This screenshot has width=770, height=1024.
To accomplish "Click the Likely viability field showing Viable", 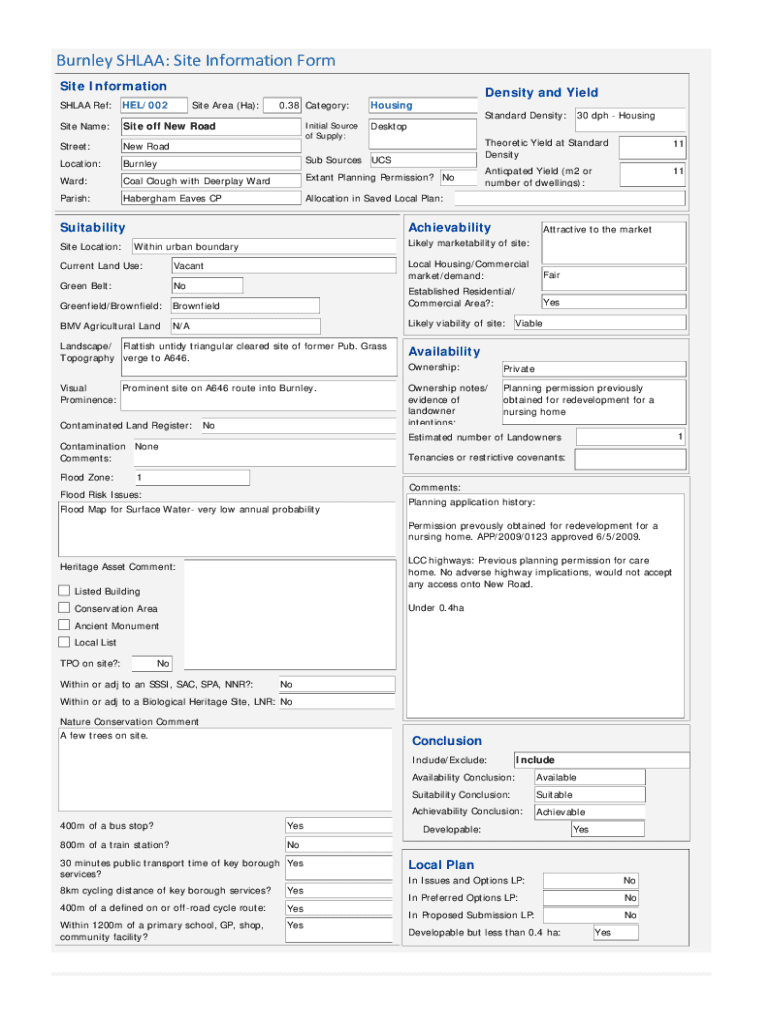I will (599, 323).
